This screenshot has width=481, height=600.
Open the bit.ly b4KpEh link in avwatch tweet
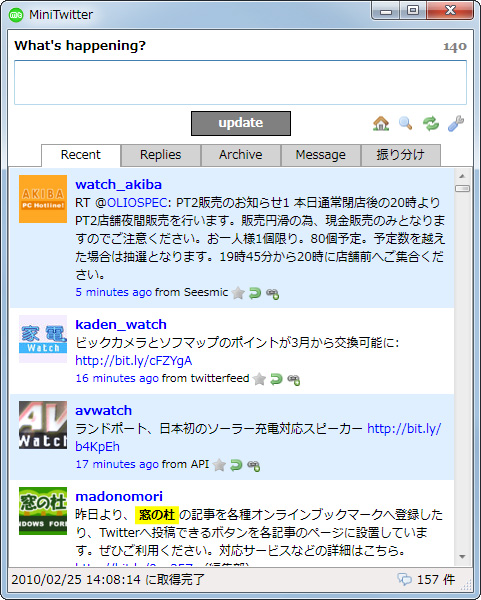point(404,429)
